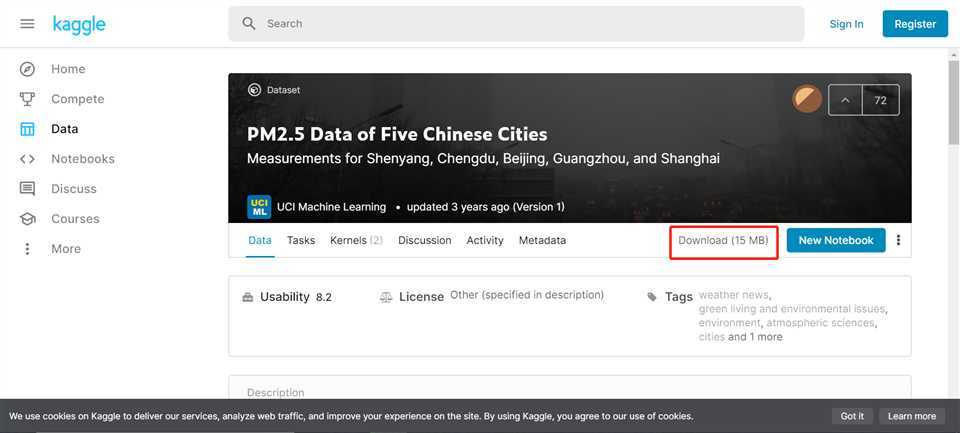Click the Data table icon in sidebar
The height and width of the screenshot is (433, 960).
(x=27, y=129)
